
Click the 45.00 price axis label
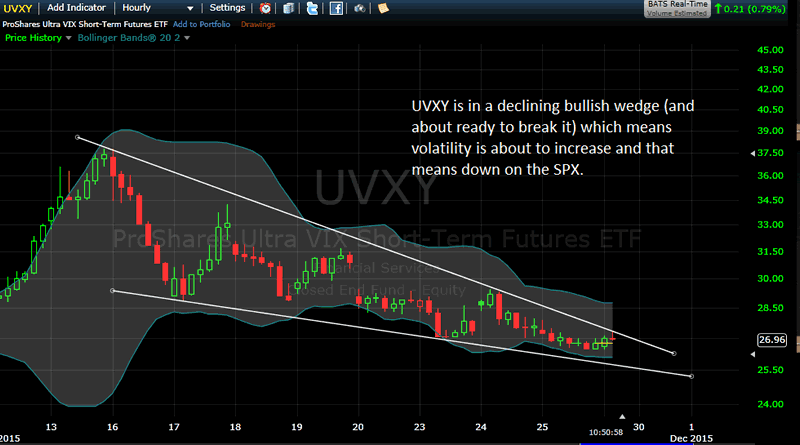tap(770, 50)
